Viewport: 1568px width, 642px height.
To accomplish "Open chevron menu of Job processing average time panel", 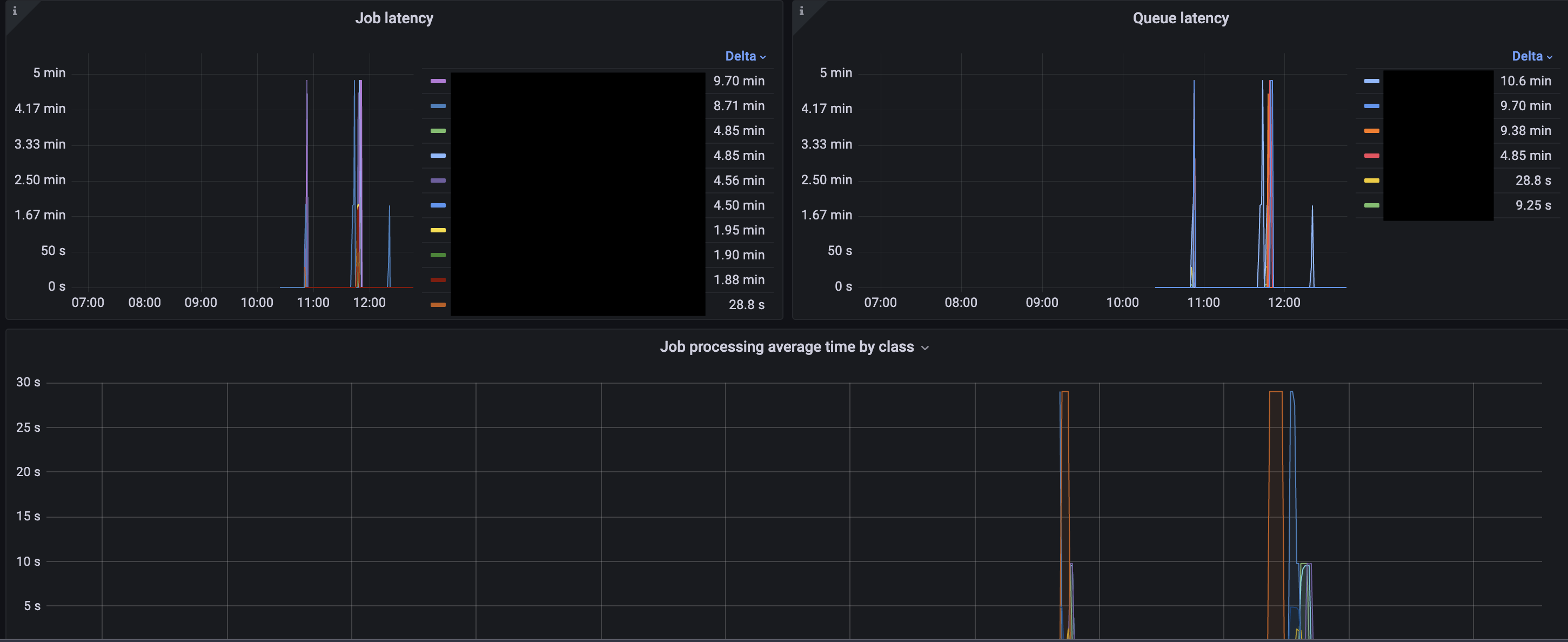I will click(x=924, y=347).
